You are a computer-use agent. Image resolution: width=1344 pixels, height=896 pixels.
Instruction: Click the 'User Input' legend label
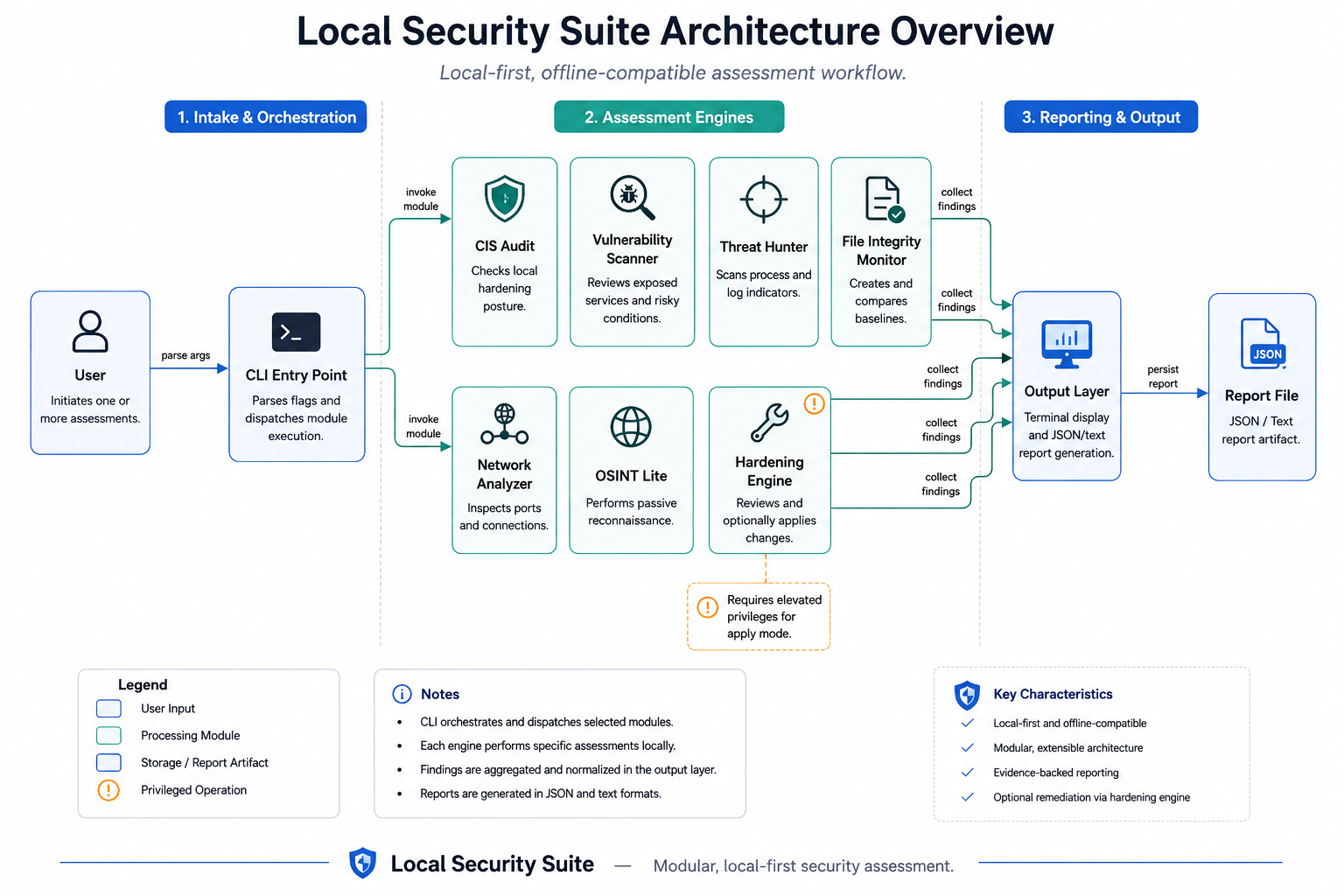(x=168, y=709)
